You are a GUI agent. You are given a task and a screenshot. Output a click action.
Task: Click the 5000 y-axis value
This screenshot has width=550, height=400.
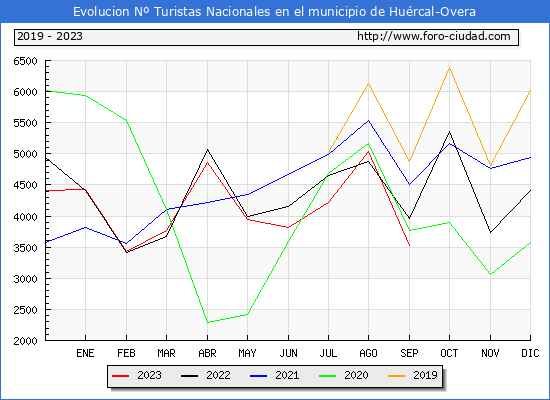25,154
